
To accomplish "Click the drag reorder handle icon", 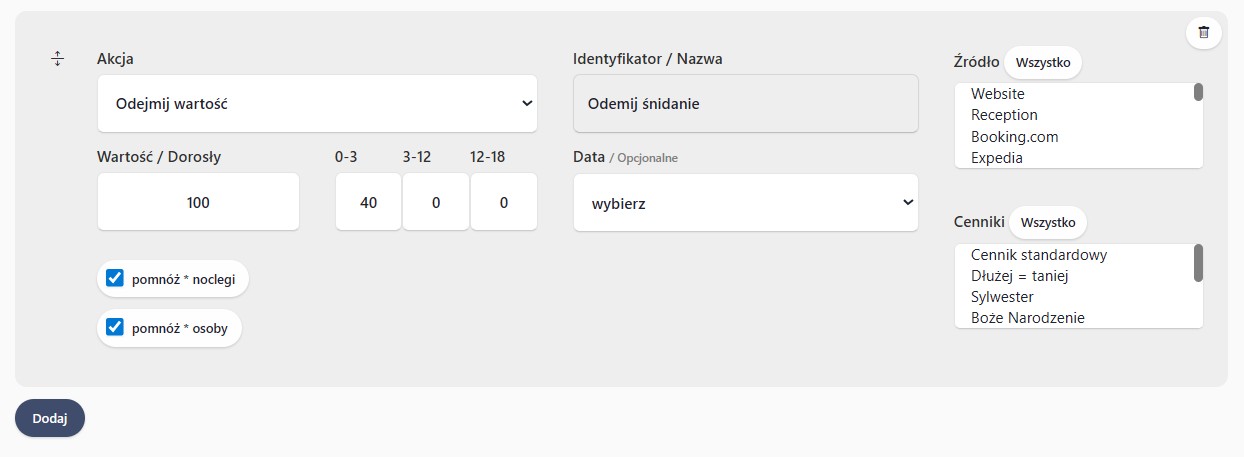I will pyautogui.click(x=57, y=59).
